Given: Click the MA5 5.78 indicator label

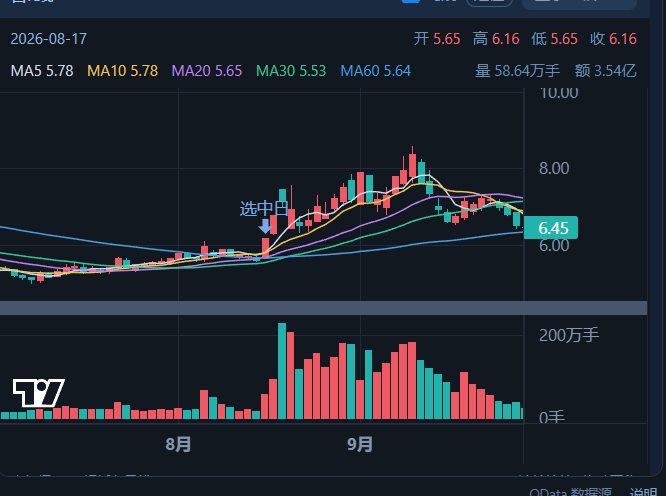Looking at the screenshot, I should 42,70.
